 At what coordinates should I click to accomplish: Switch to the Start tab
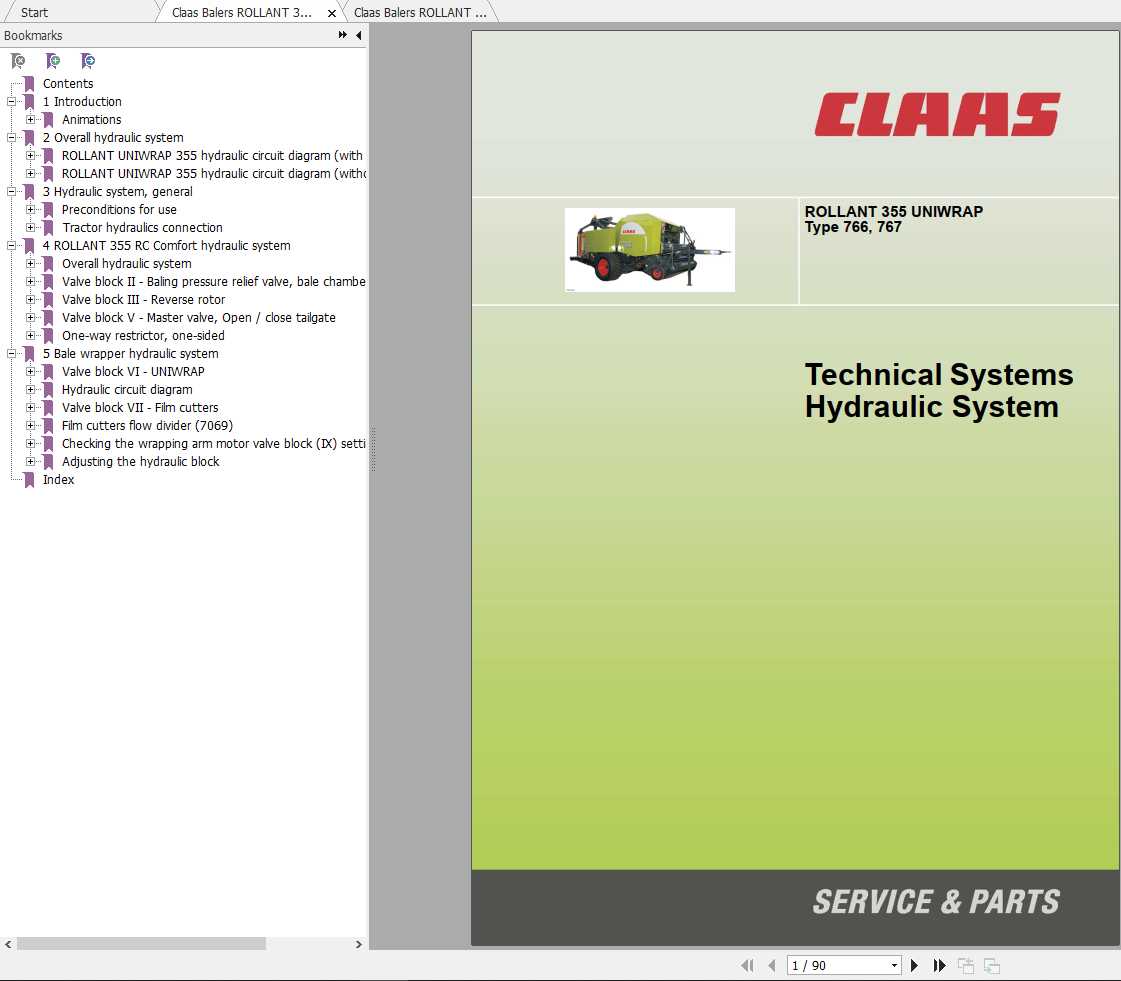pos(33,12)
